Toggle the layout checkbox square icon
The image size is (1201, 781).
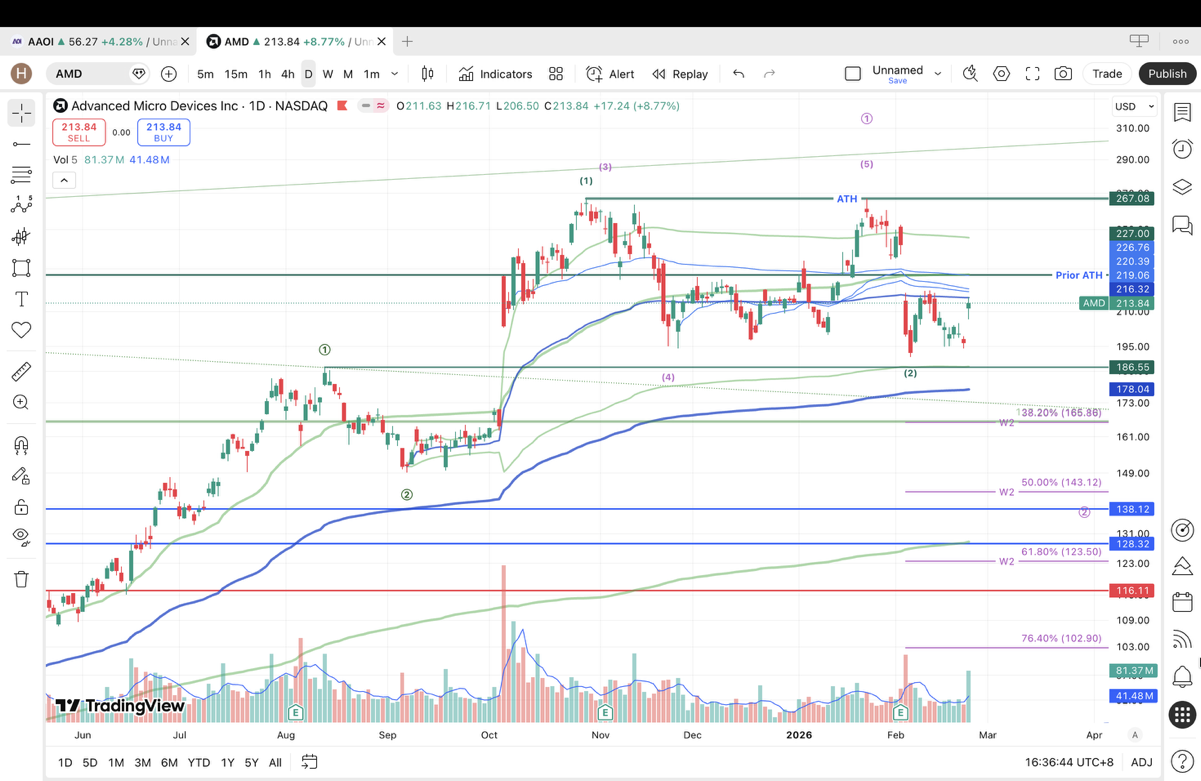coord(853,74)
